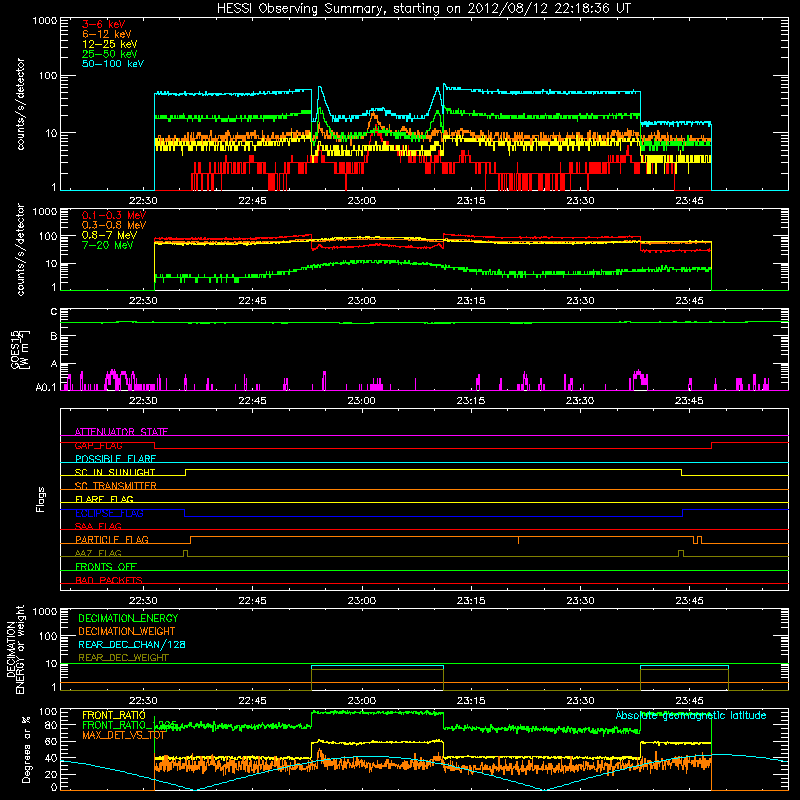The height and width of the screenshot is (800, 800).
Task: Click the C level label on GOES15 axis
Action: pyautogui.click(x=54, y=312)
